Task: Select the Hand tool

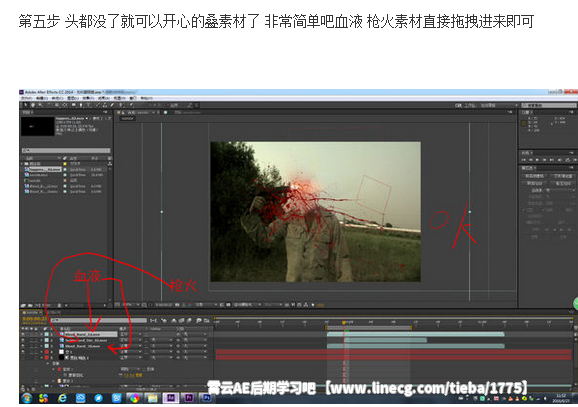Action: (x=33, y=105)
